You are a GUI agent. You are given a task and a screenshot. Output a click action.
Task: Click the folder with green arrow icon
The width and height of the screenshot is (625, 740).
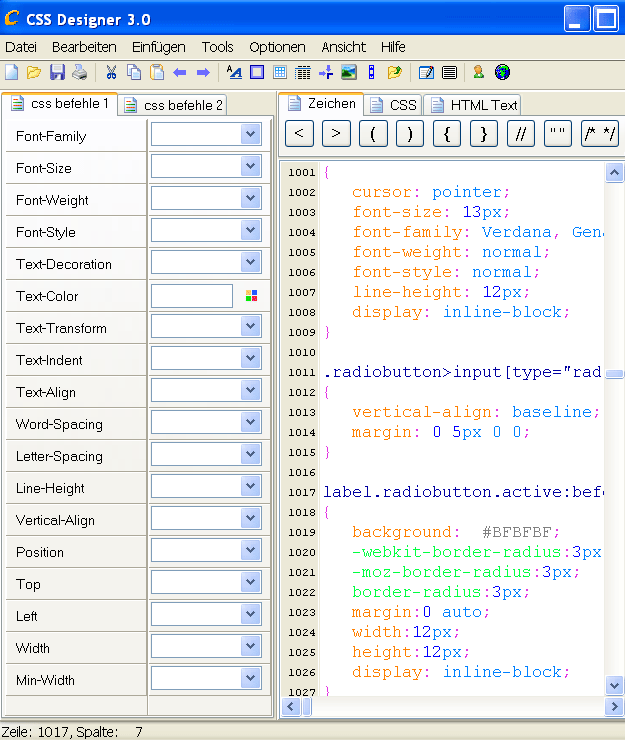394,72
